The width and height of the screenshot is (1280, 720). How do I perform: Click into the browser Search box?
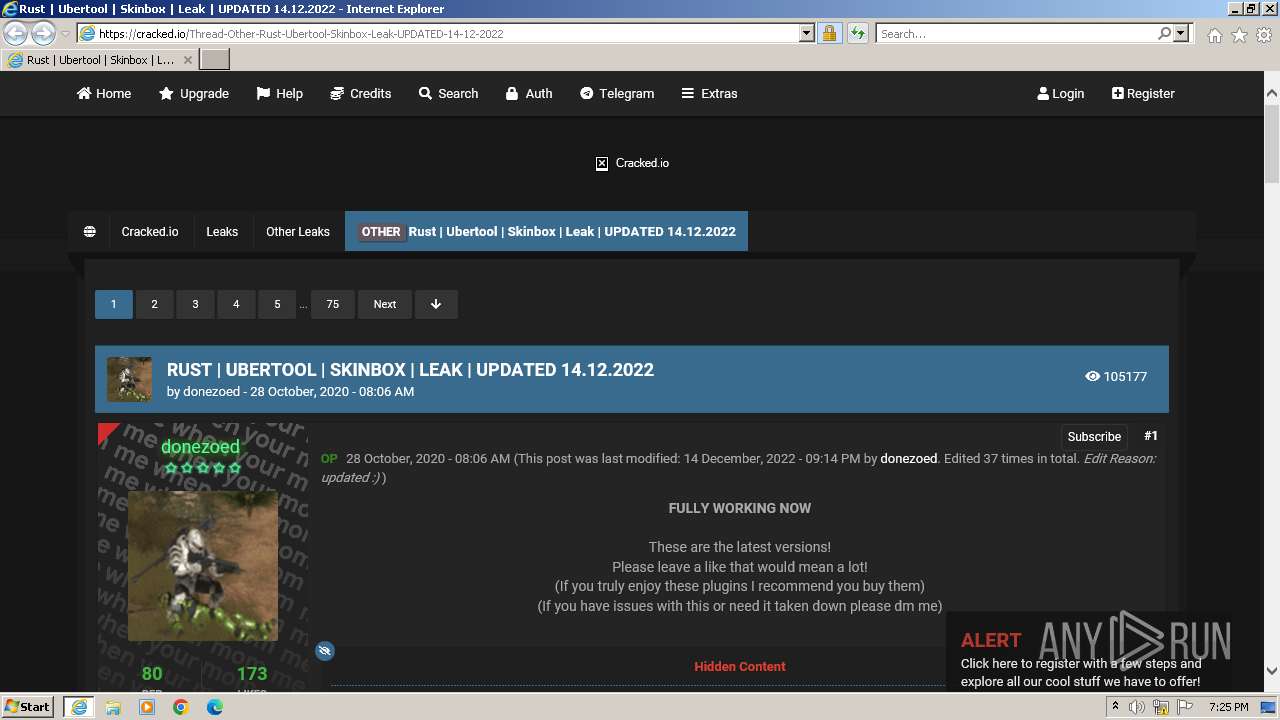[1016, 33]
